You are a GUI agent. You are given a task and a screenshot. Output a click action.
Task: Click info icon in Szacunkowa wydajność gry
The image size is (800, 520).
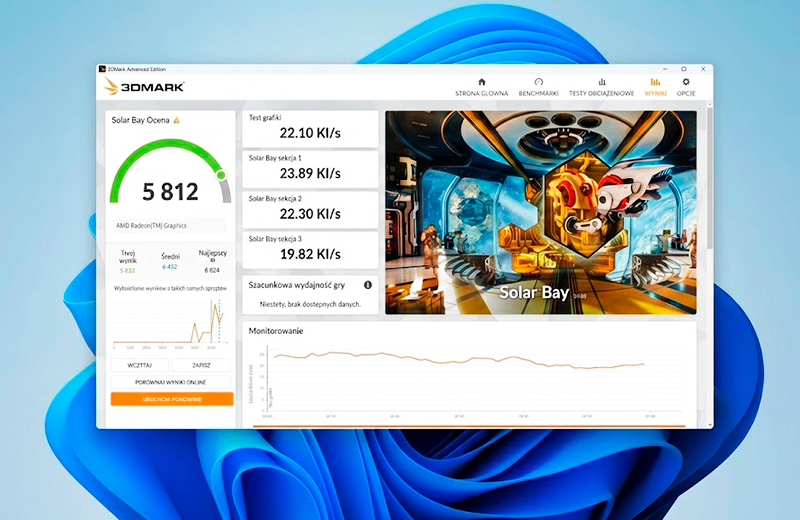click(369, 285)
